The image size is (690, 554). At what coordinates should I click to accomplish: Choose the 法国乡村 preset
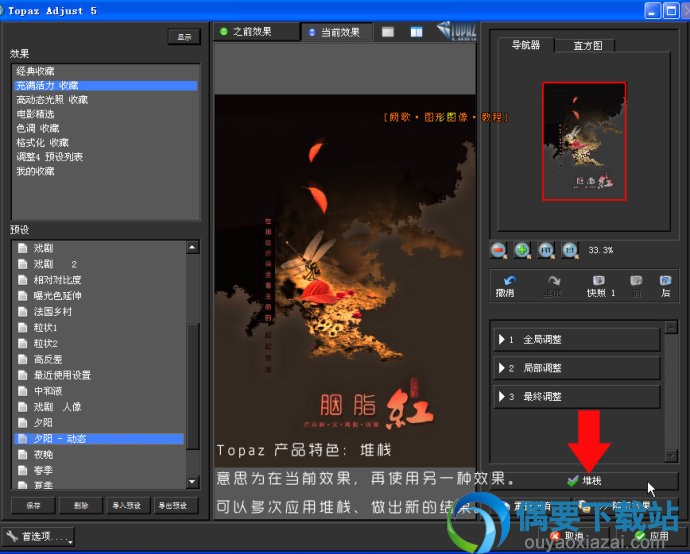[99, 312]
